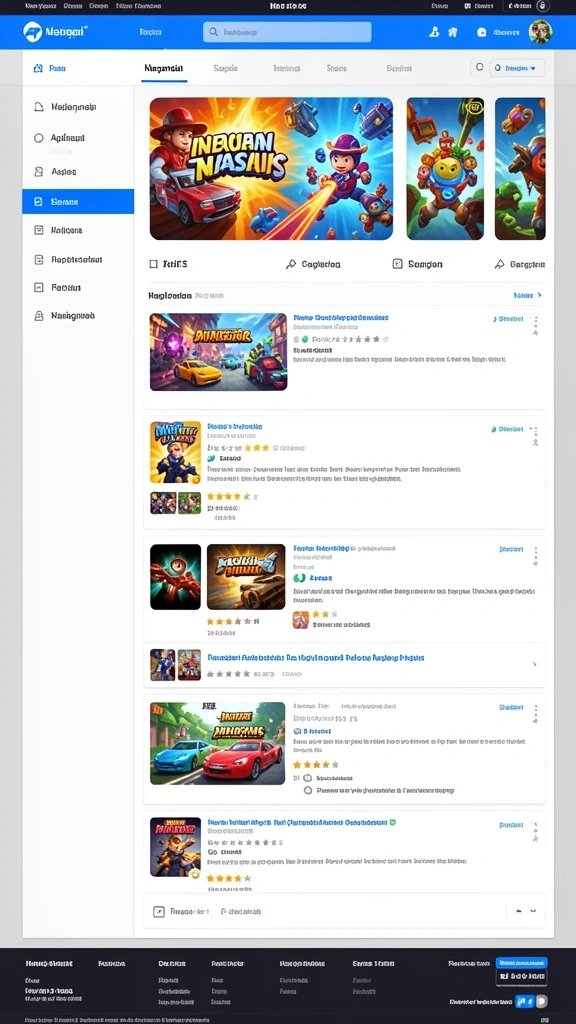Click the blue app logo in header
The width and height of the screenshot is (576, 1024).
tap(32, 31)
